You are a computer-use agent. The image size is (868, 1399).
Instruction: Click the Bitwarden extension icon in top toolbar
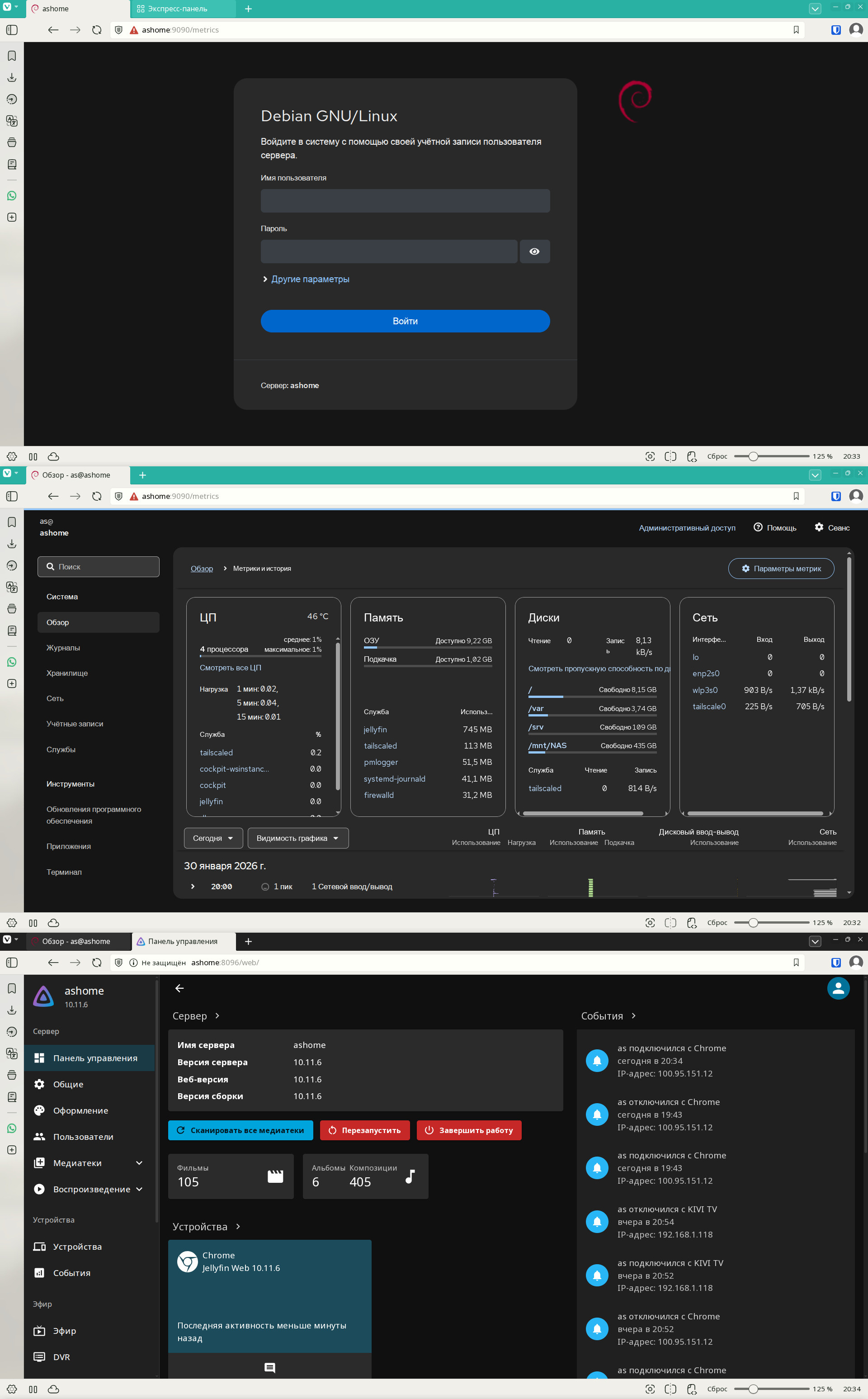[836, 30]
